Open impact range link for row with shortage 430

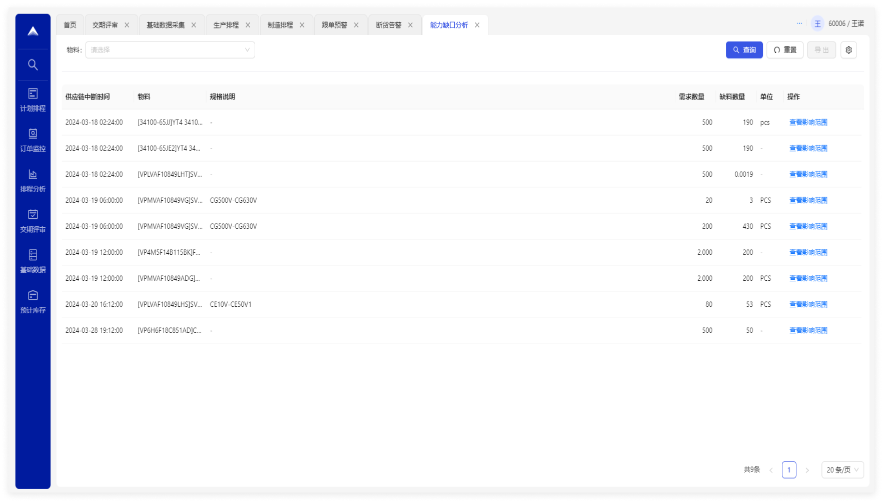[808, 226]
